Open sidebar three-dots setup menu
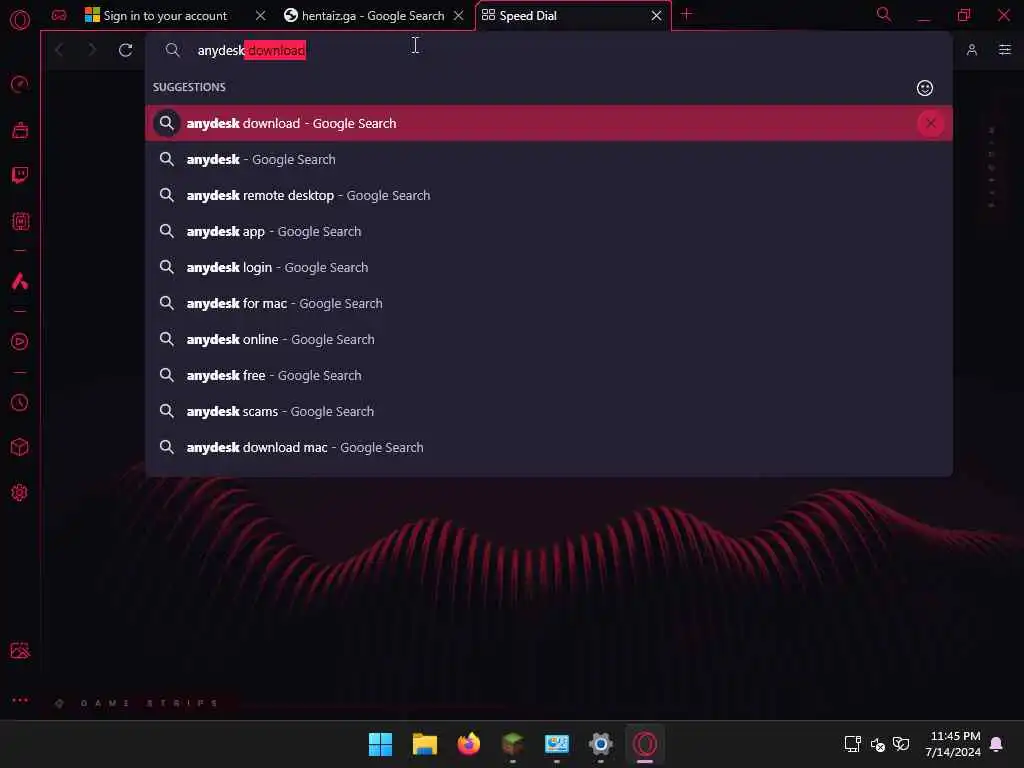Viewport: 1024px width, 768px height. coord(20,700)
